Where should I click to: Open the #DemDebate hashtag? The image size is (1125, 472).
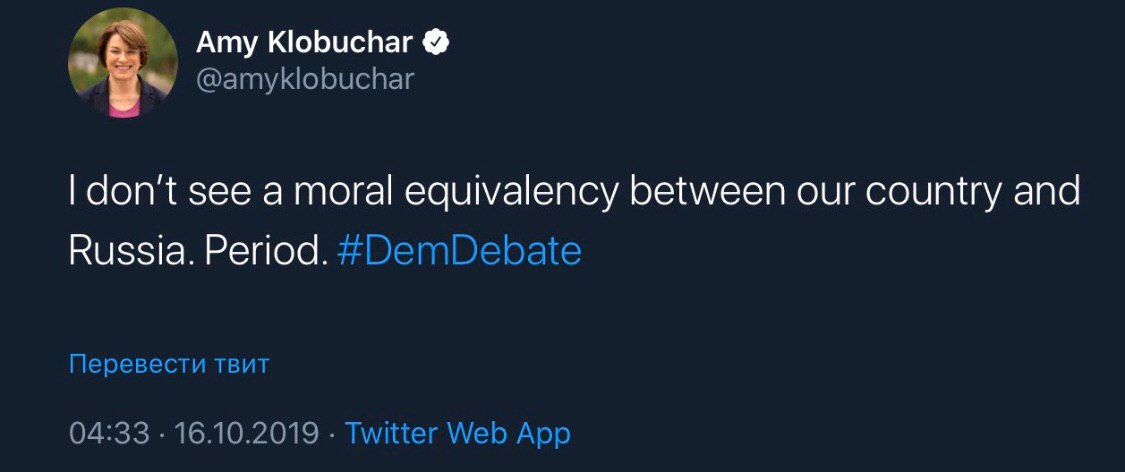pos(459,251)
